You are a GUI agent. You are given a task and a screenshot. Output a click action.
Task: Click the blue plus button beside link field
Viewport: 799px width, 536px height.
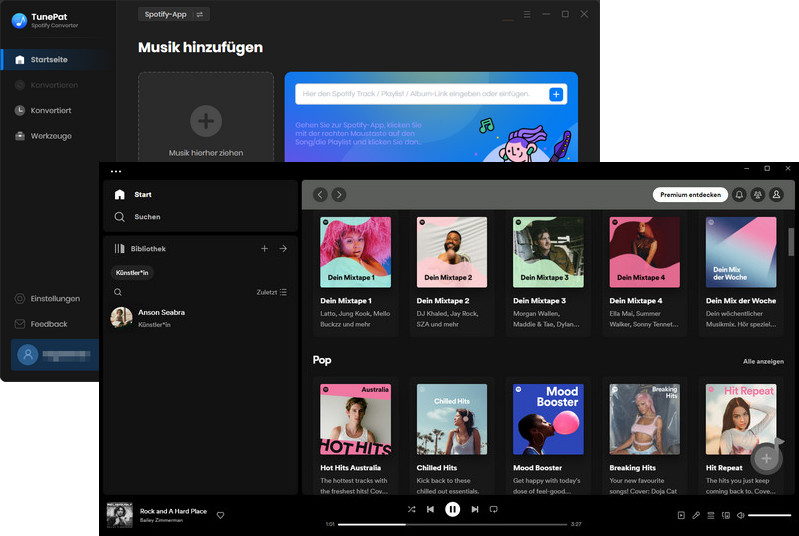pos(556,94)
